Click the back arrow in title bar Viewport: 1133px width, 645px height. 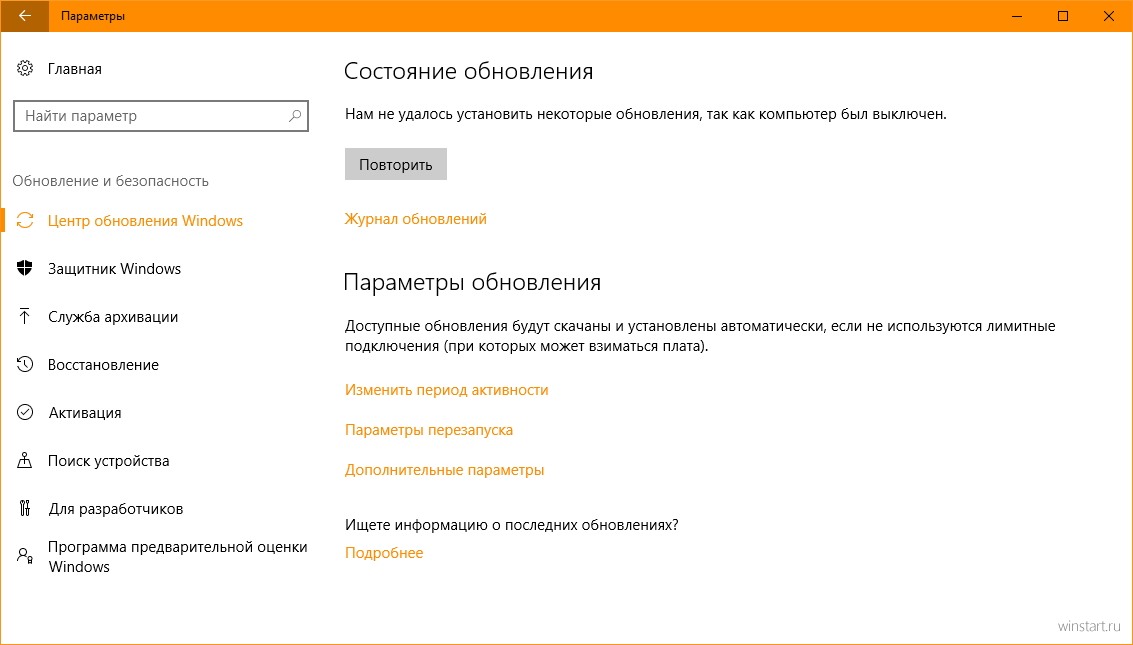tap(25, 16)
